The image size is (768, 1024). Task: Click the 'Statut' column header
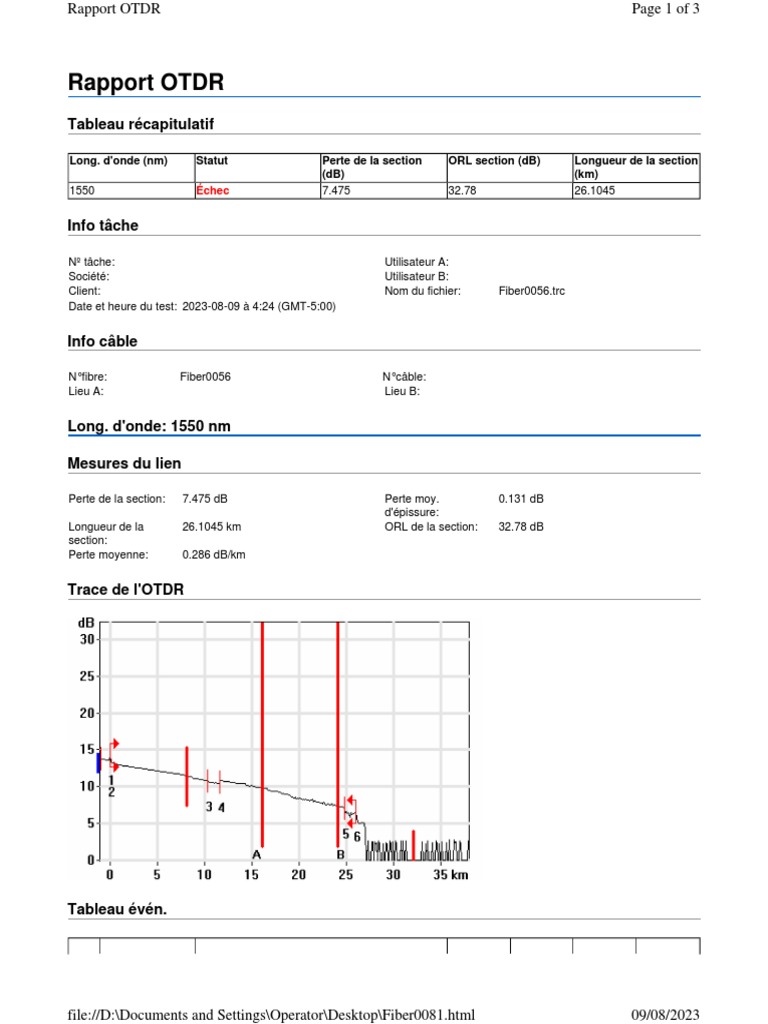pyautogui.click(x=257, y=168)
